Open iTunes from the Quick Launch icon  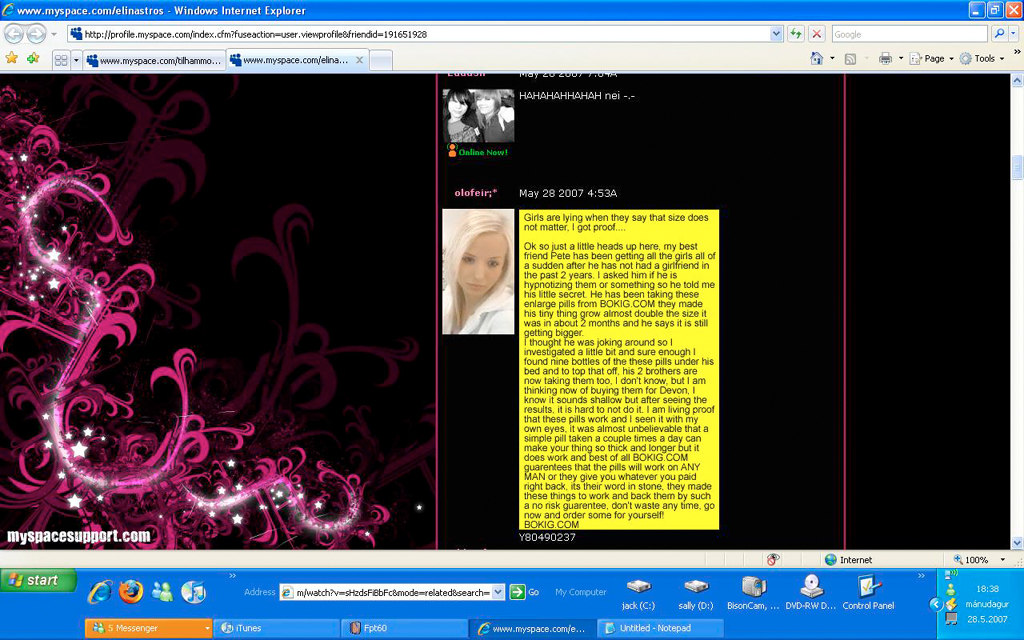click(x=193, y=592)
